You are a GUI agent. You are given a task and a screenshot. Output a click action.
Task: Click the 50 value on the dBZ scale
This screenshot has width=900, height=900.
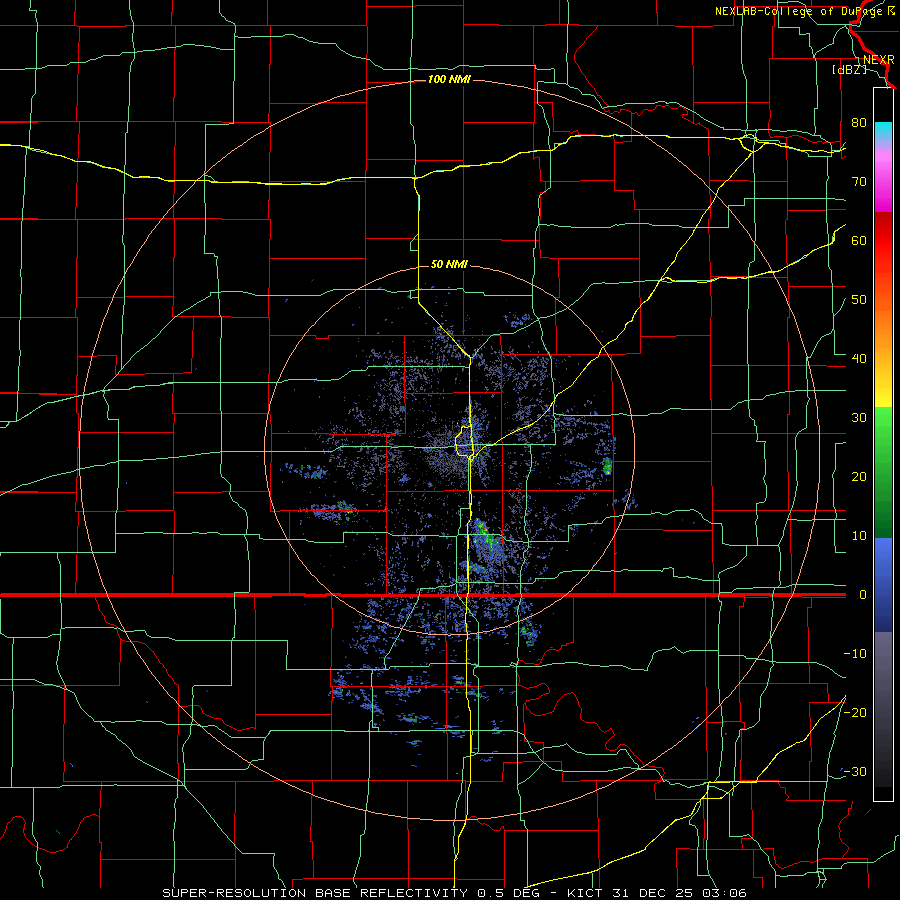tap(859, 300)
